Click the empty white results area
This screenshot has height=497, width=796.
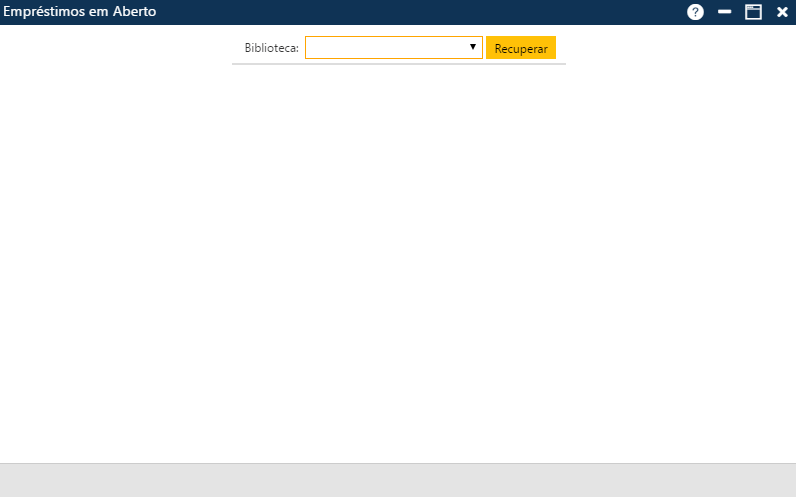click(x=398, y=260)
